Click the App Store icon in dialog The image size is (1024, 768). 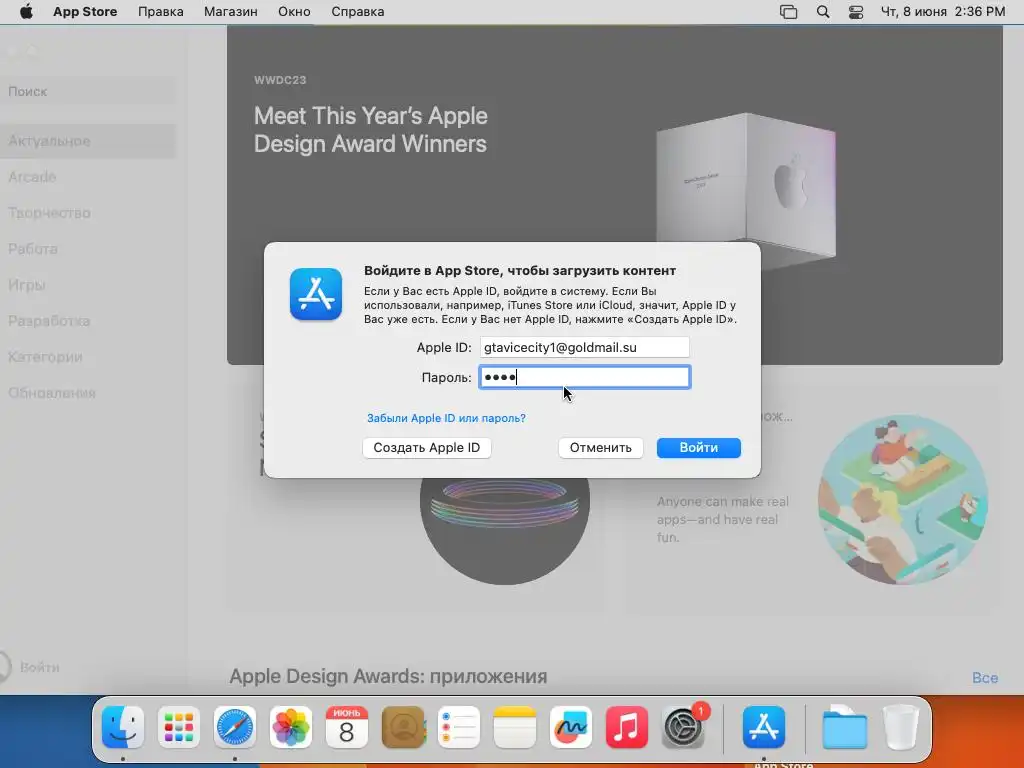tap(316, 294)
